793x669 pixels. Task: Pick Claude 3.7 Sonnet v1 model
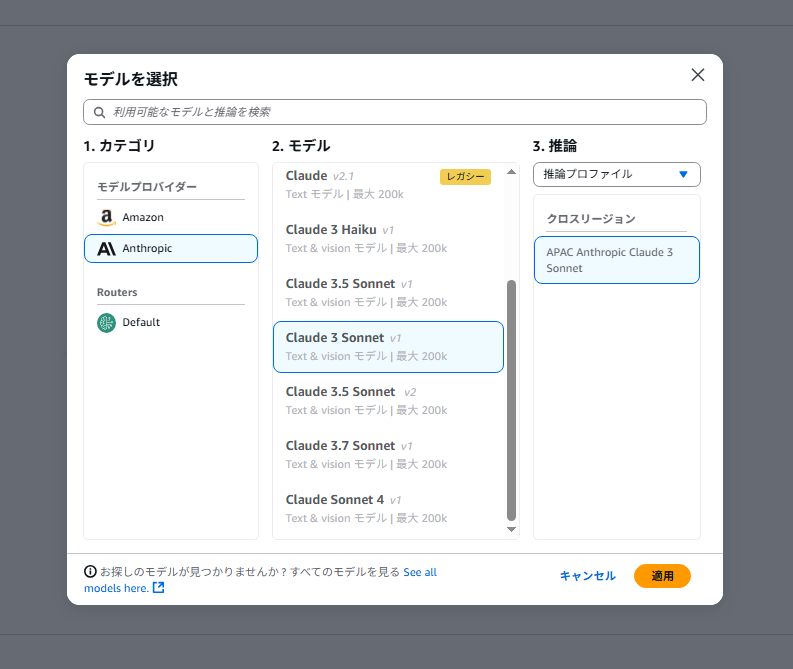pos(387,454)
